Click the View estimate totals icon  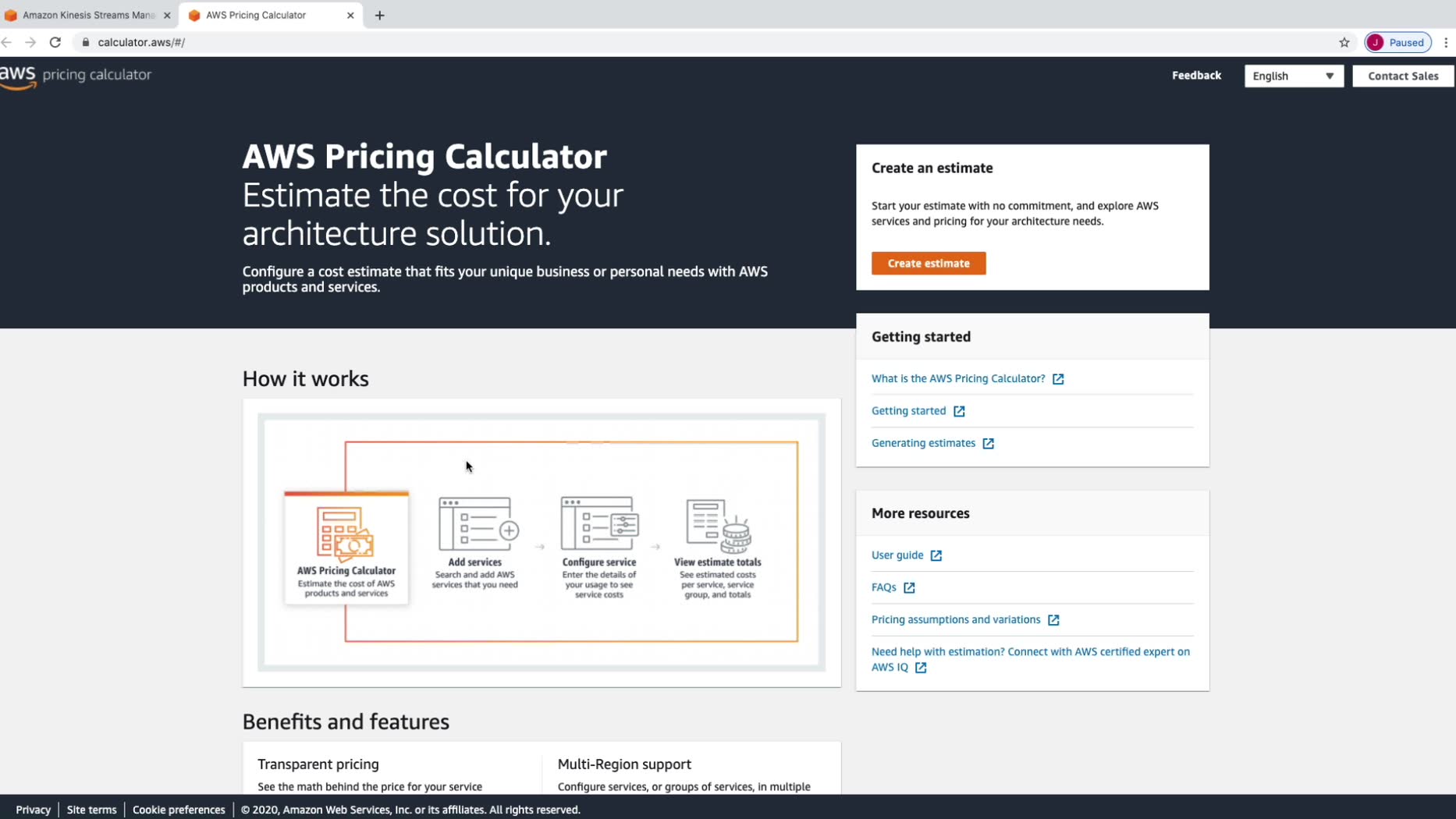(x=718, y=524)
